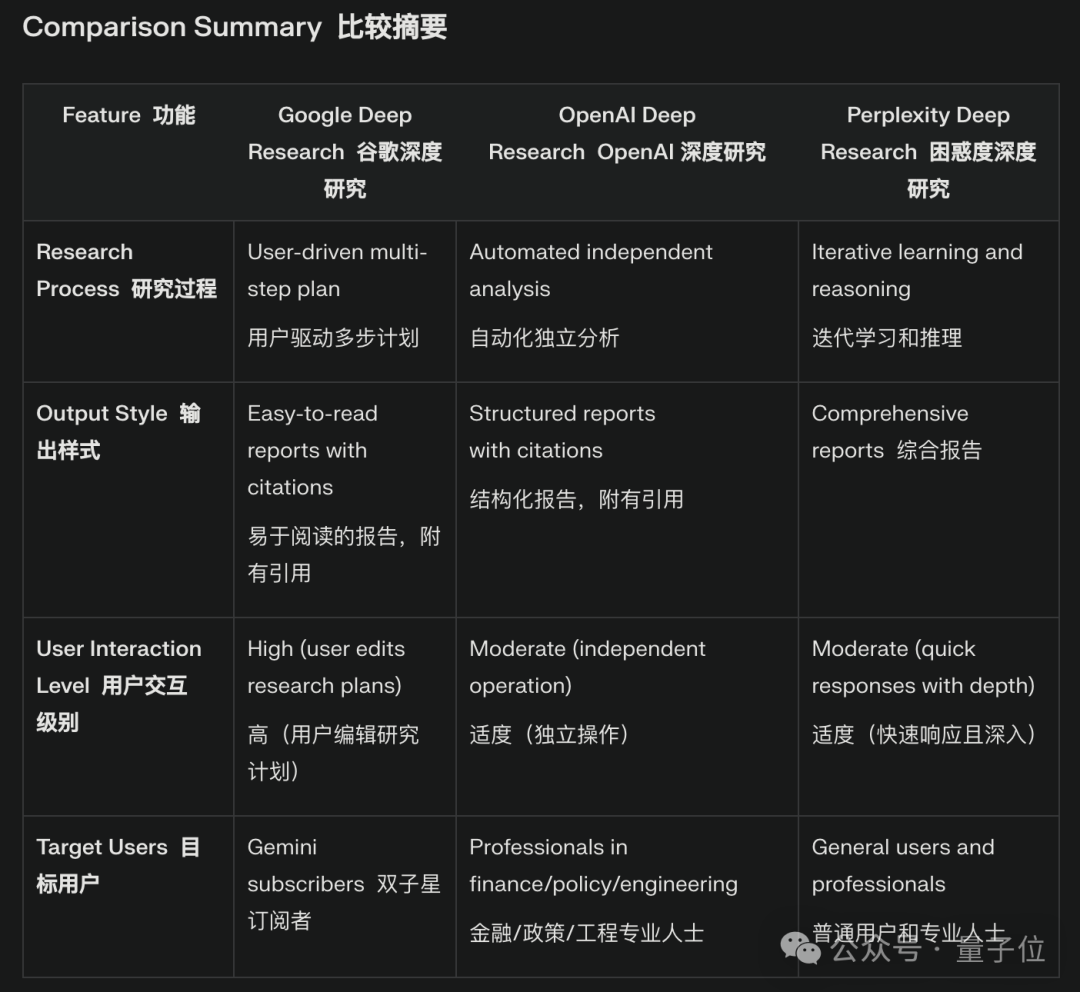This screenshot has width=1080, height=992.
Task: Select the 'OpenAI Deep Research' column header
Action: 627,134
